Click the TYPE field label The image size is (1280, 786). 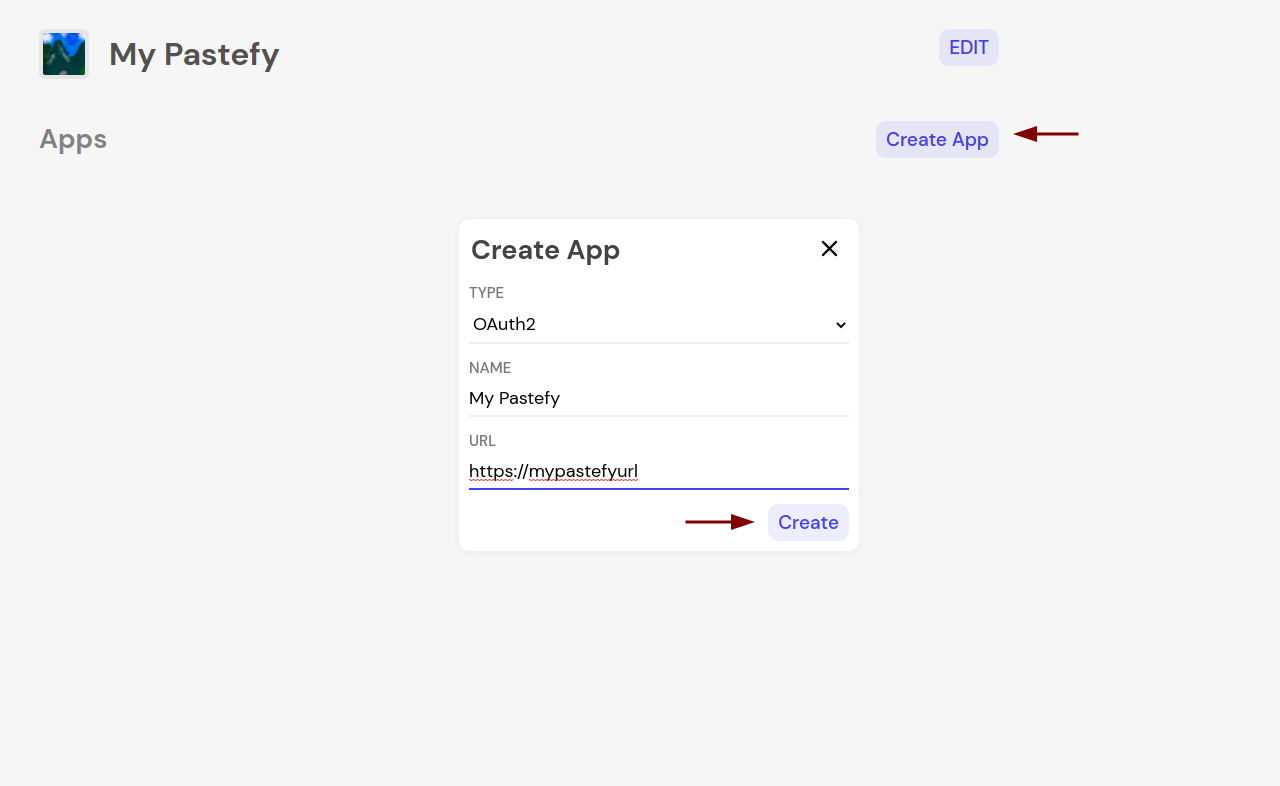point(486,293)
